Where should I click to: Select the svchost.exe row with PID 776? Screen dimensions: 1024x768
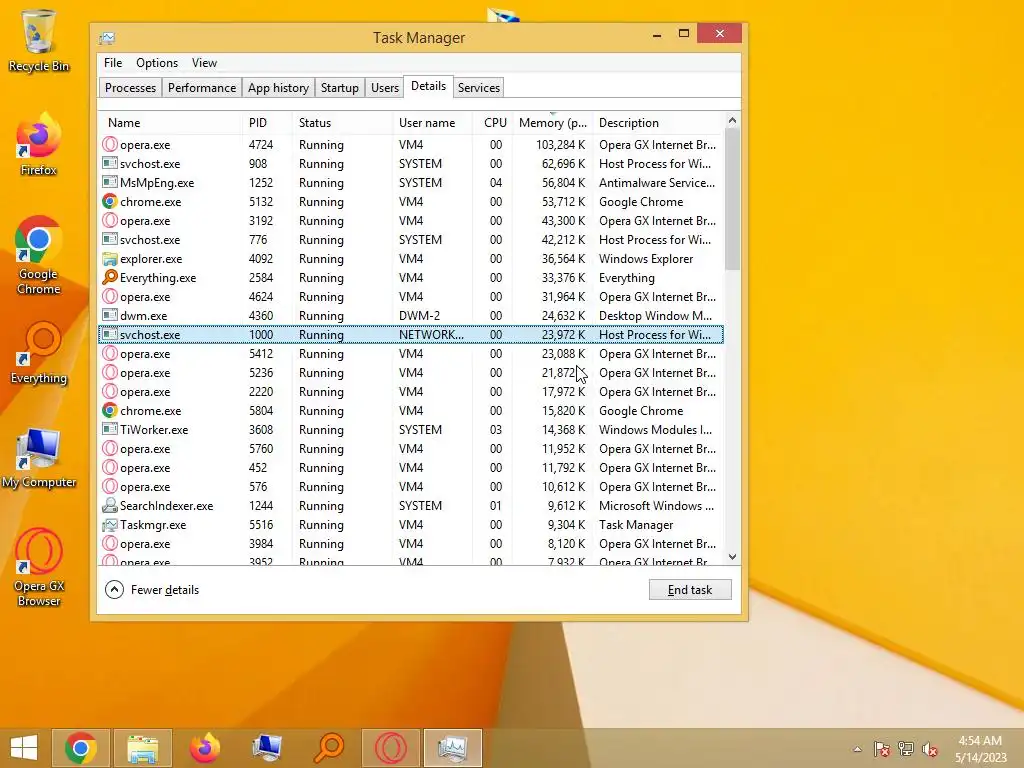tap(411, 240)
